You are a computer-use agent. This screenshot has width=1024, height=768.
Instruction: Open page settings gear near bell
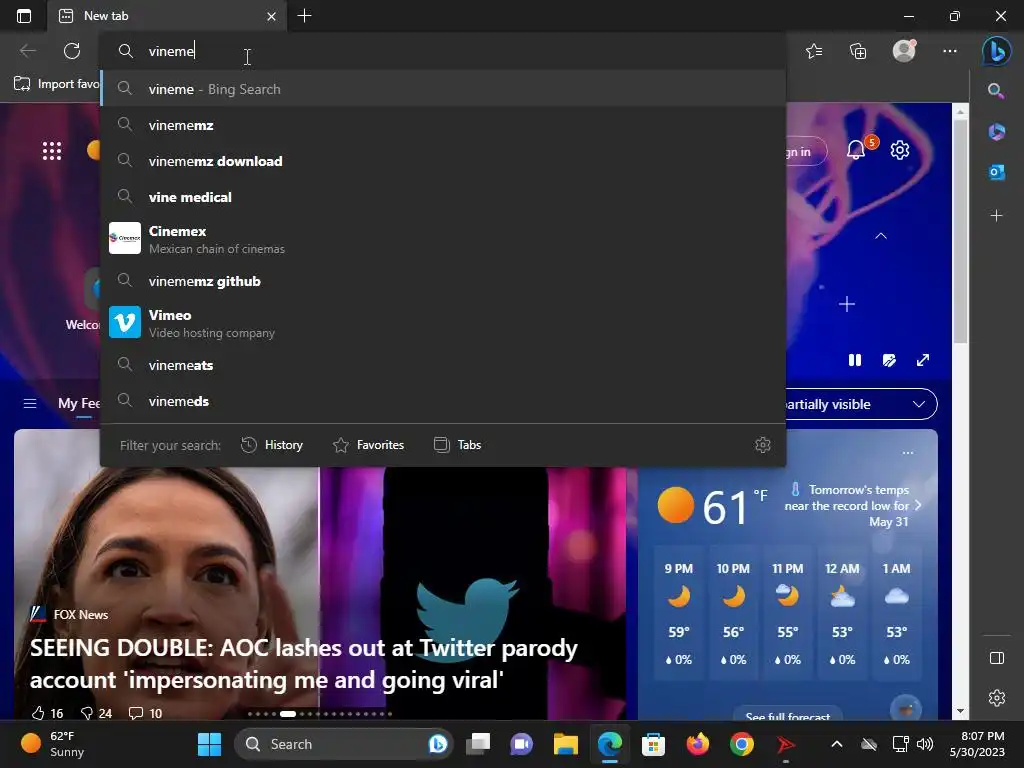[x=900, y=150]
